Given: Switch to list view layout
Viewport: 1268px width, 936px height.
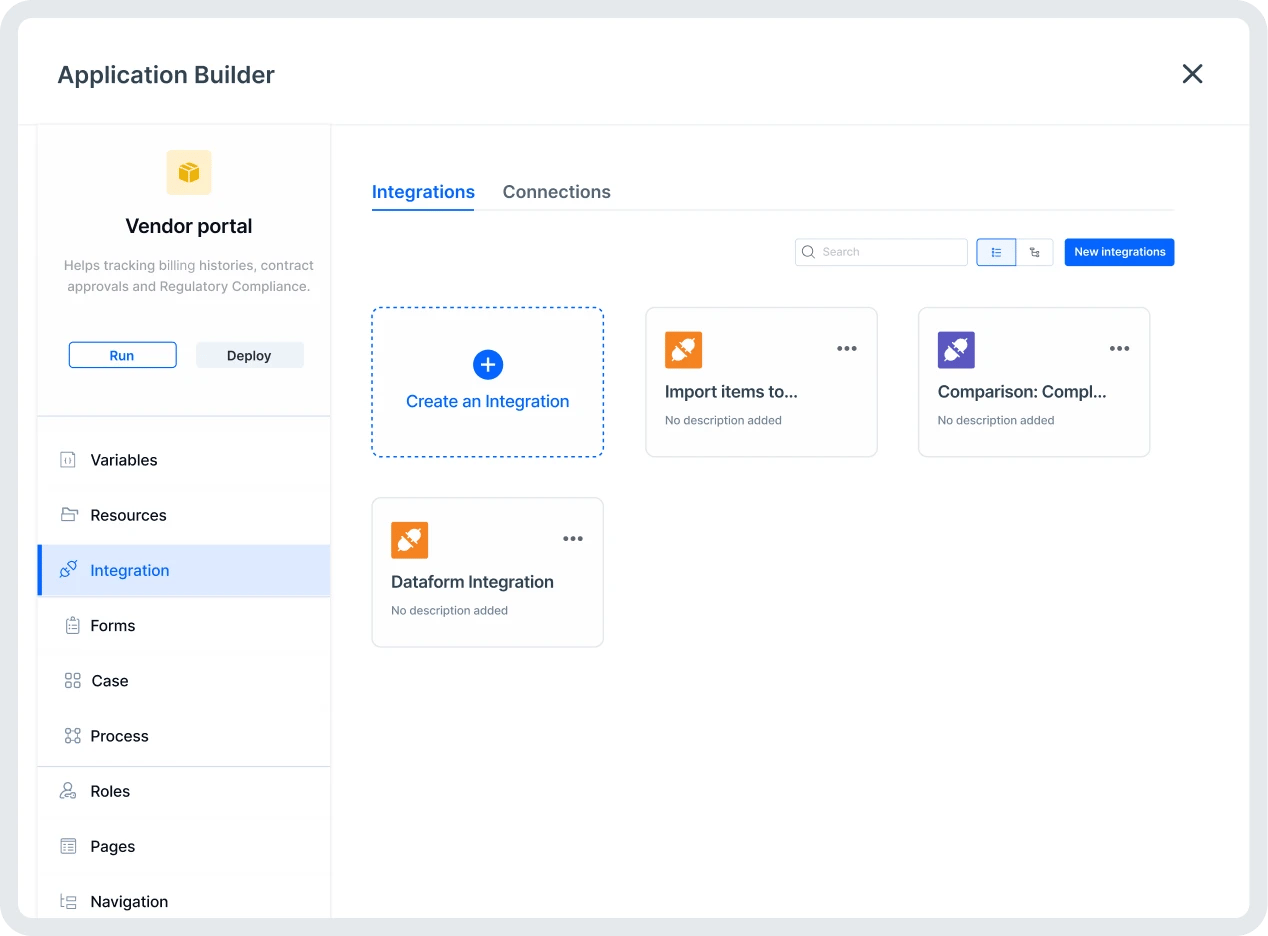Looking at the screenshot, I should (996, 252).
